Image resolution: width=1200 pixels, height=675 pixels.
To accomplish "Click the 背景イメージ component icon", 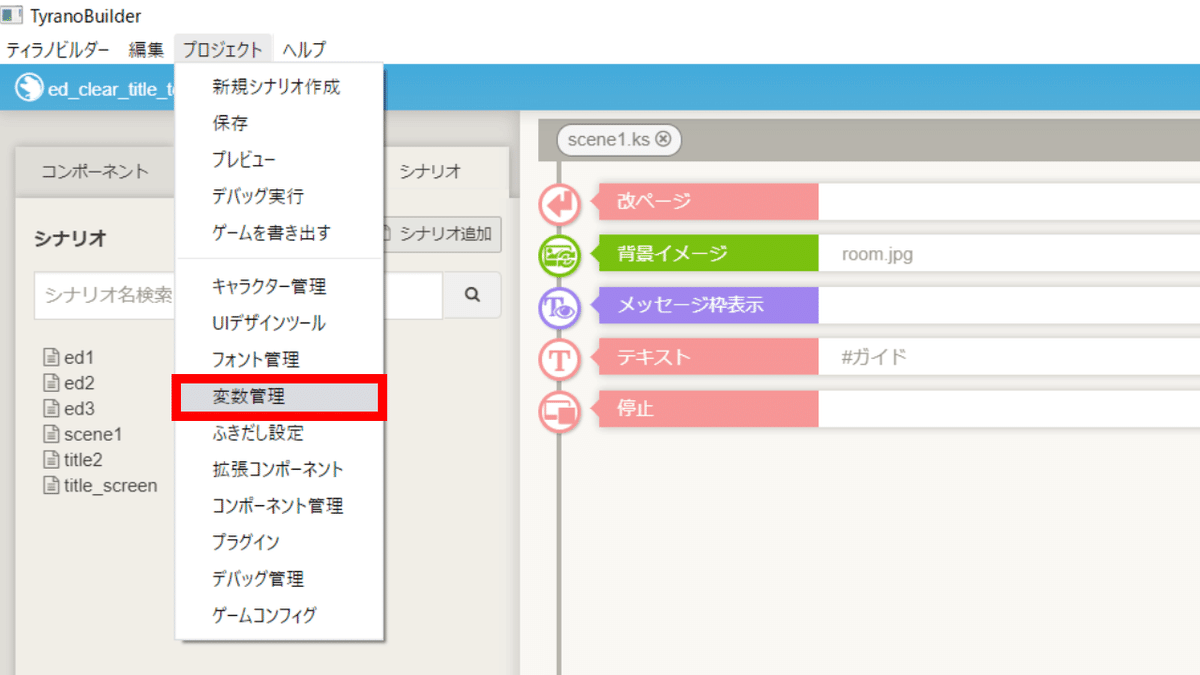I will [560, 255].
